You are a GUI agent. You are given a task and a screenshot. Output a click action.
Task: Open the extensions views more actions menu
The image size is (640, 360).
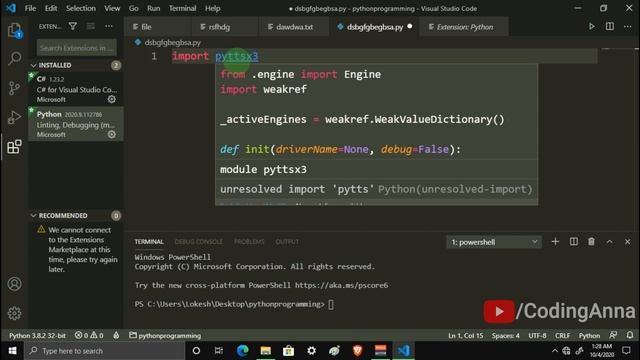[x=109, y=26]
